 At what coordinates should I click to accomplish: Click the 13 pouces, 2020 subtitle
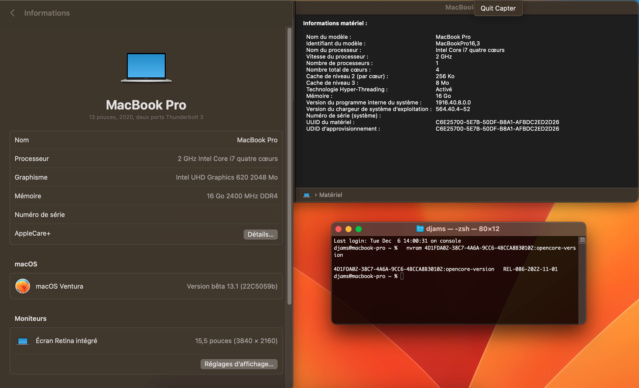click(146, 117)
